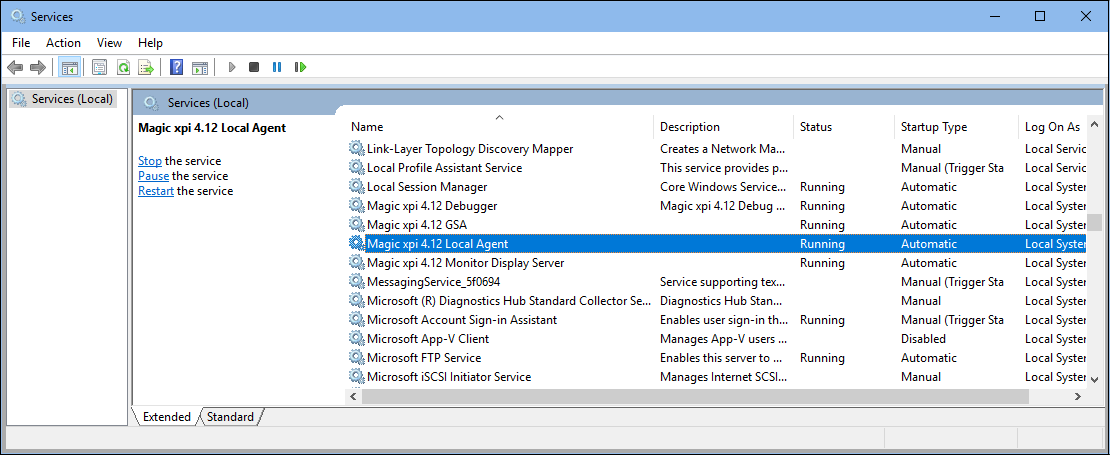Image resolution: width=1110 pixels, height=455 pixels.
Task: Click the Pause Service toolbar icon
Action: click(x=277, y=67)
